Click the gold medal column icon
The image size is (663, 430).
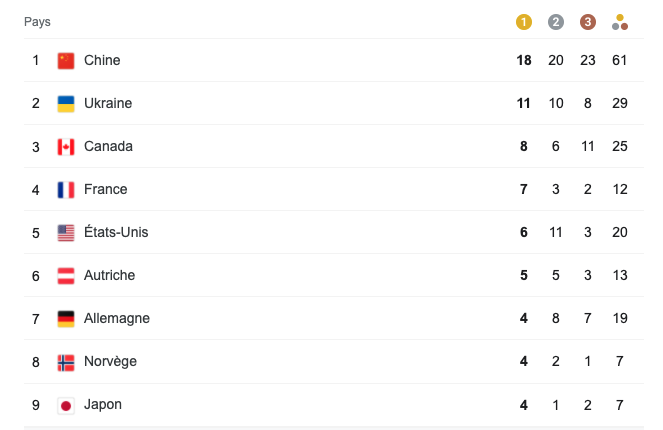524,22
